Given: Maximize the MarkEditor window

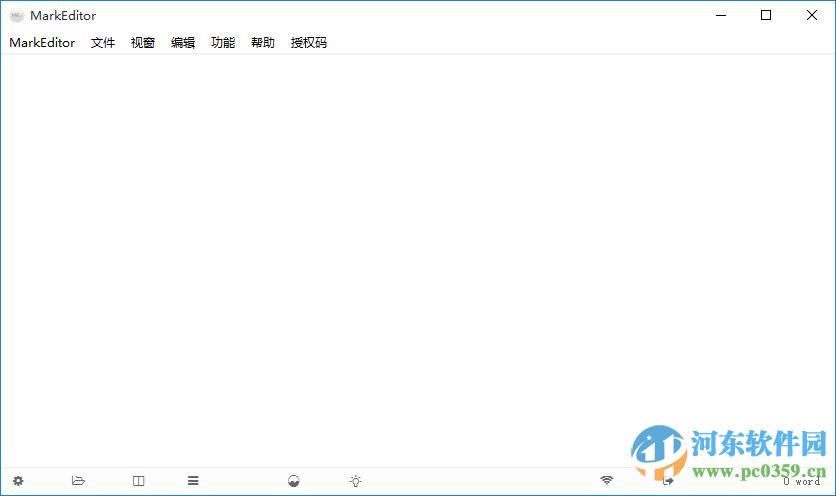Looking at the screenshot, I should (x=766, y=15).
